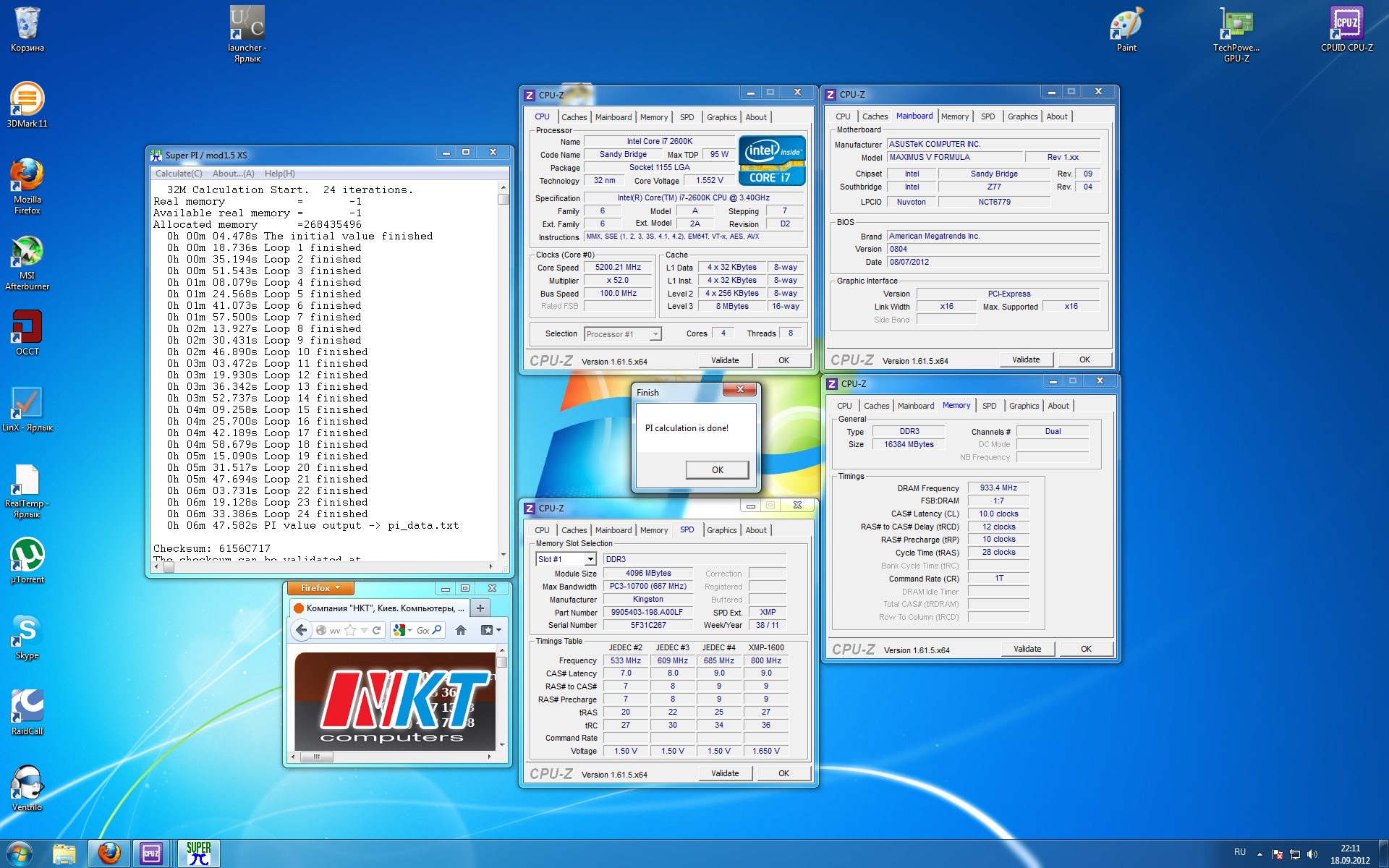Click the Super PI vertical scrollbar thumb
The height and width of the screenshot is (868, 1389).
[x=504, y=199]
